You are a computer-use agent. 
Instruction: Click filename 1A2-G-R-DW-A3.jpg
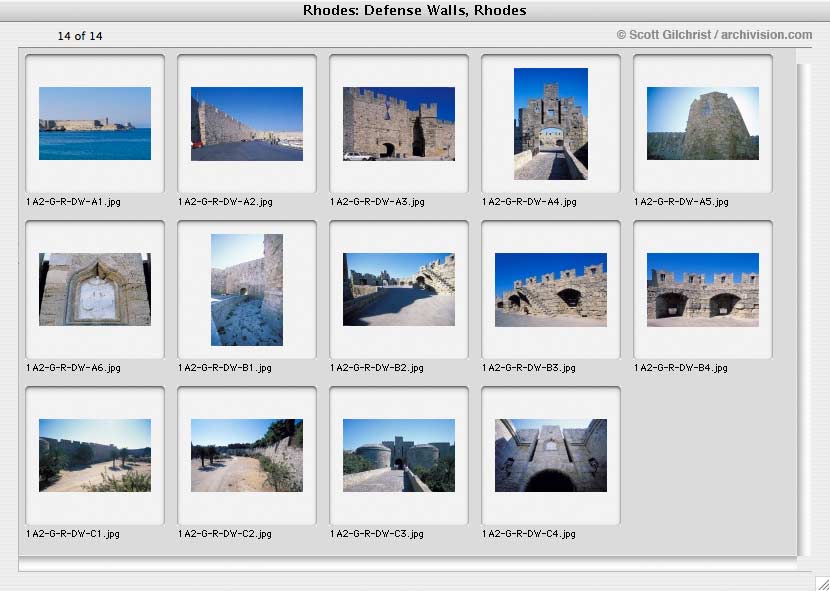377,202
